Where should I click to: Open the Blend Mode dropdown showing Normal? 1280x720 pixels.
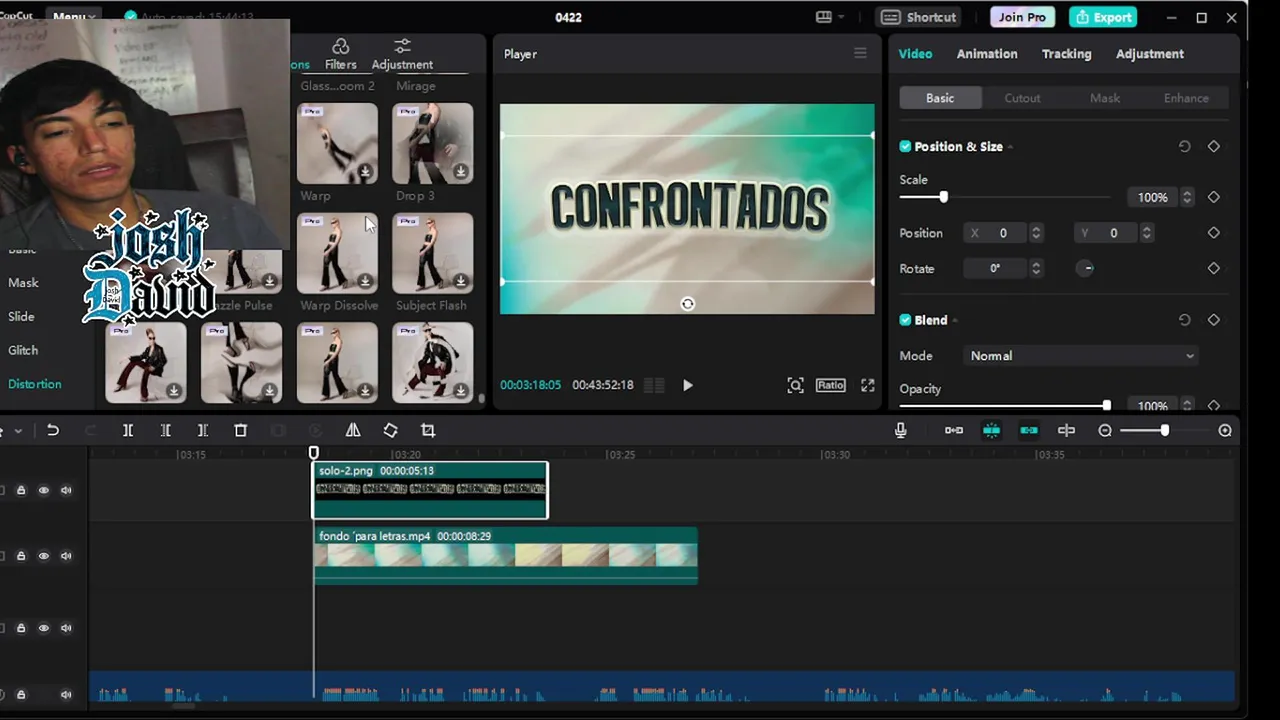pyautogui.click(x=1081, y=356)
